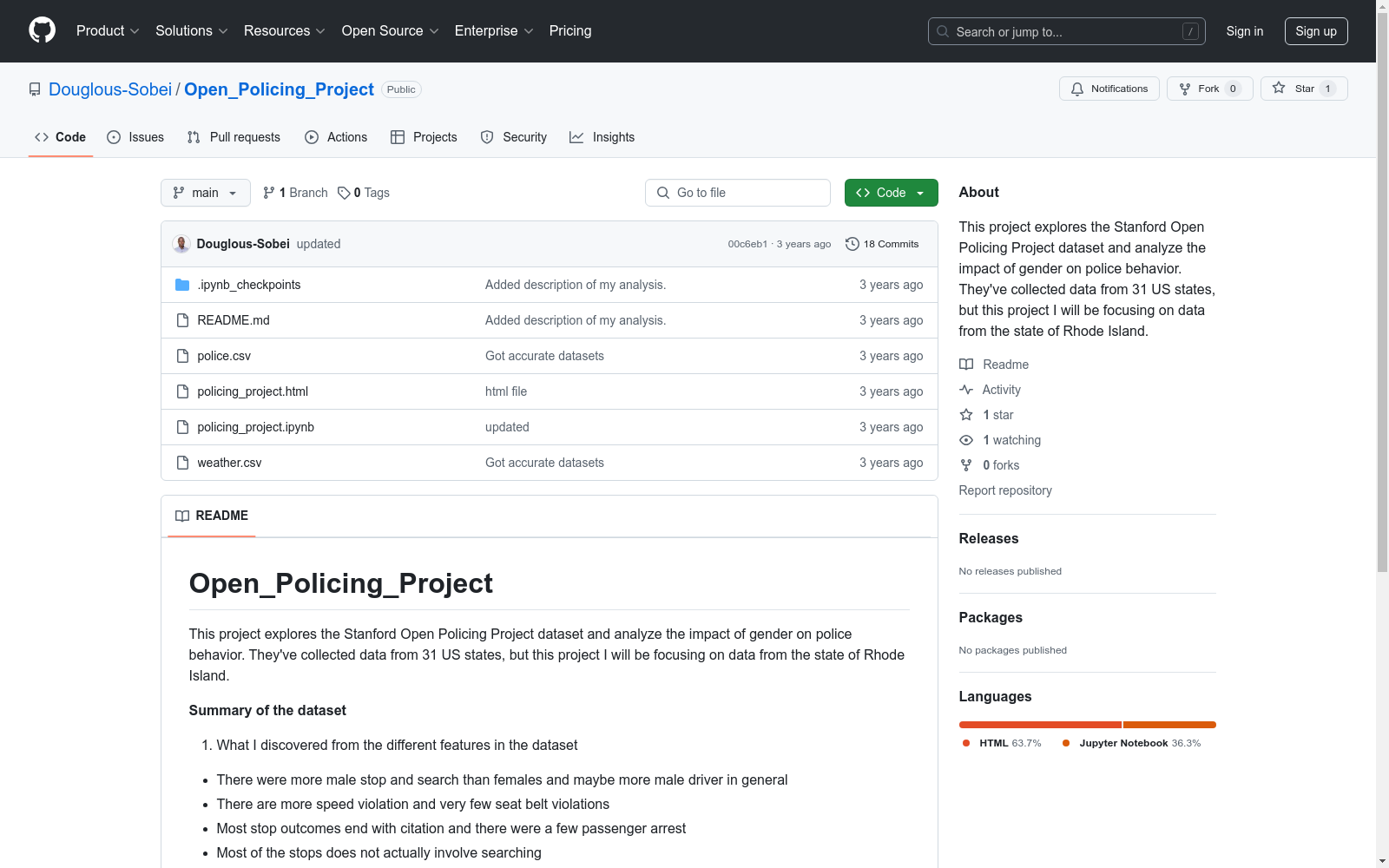Screen dimensions: 1389x868
Task: Open commit hash 00c6eb1
Action: point(747,244)
